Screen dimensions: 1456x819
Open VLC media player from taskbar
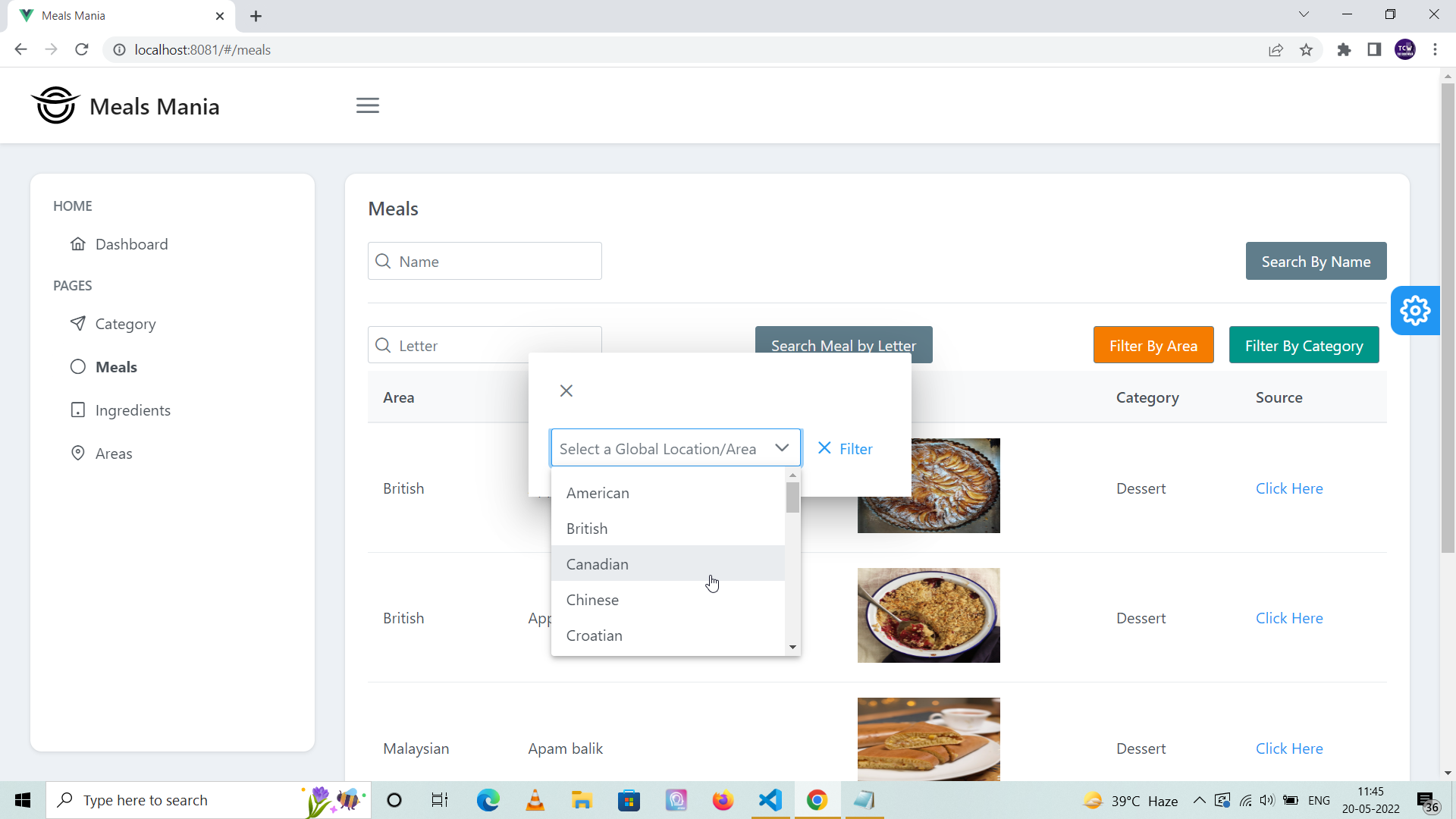535,800
